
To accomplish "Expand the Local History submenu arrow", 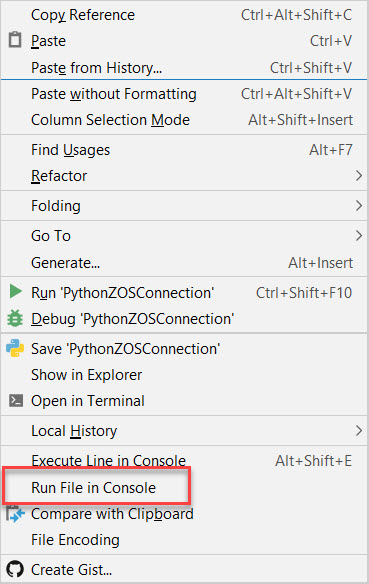I will (x=359, y=431).
